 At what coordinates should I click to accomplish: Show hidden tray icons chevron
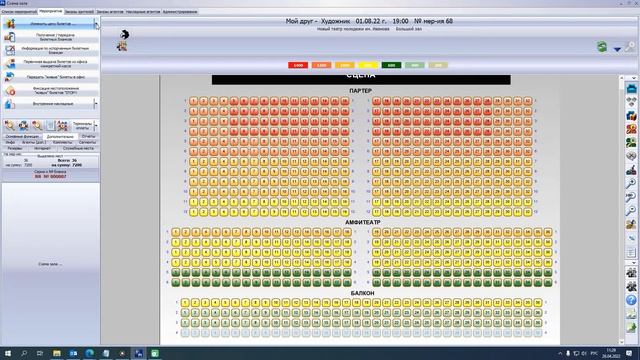560,353
